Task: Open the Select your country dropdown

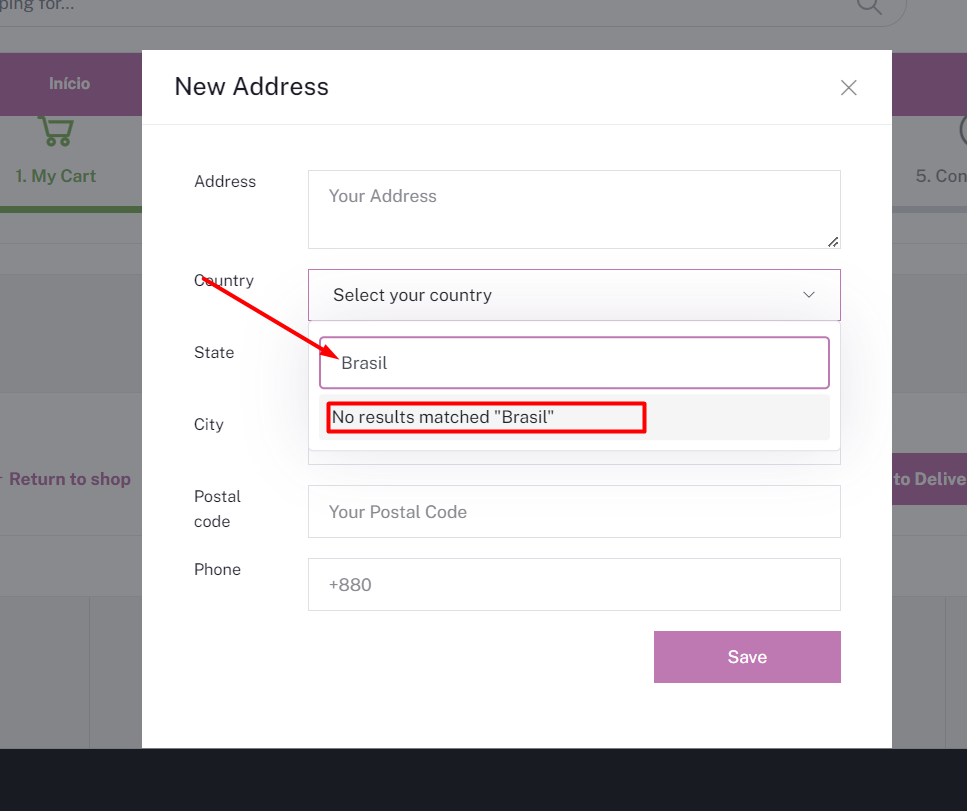Action: (574, 295)
